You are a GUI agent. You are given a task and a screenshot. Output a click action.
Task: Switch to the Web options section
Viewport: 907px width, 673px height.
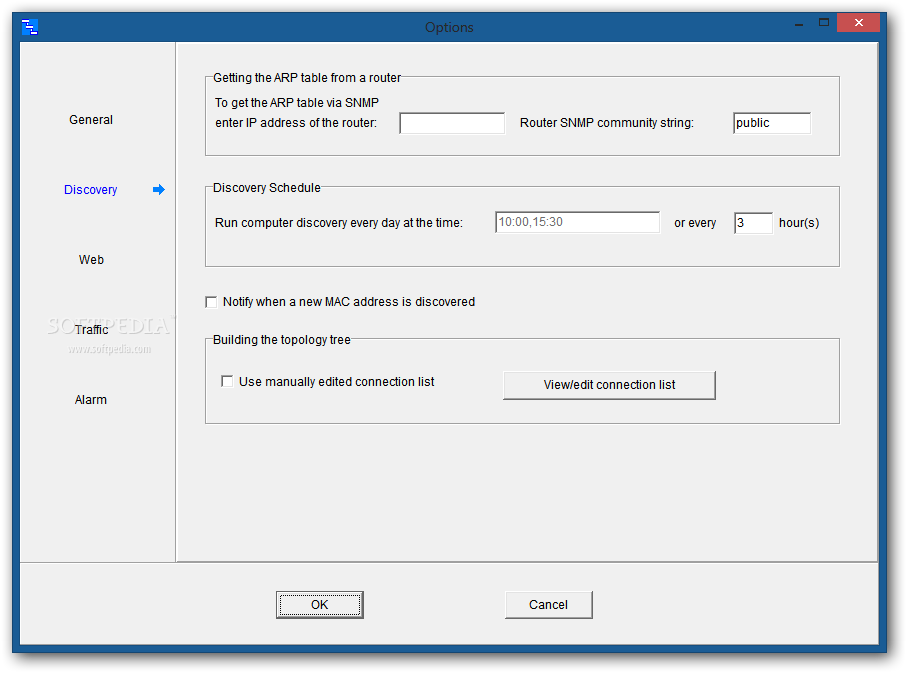point(91,260)
